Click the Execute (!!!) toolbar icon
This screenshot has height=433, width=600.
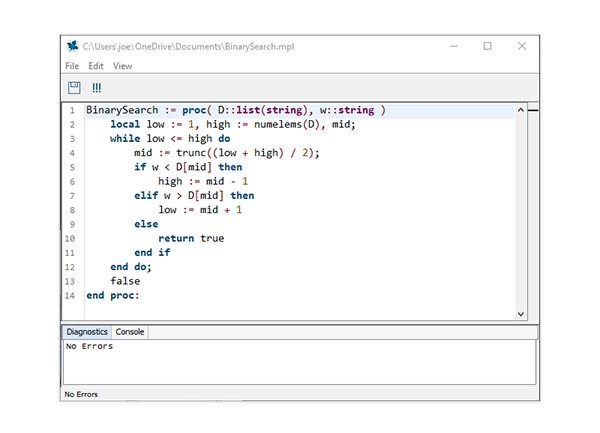click(x=96, y=88)
